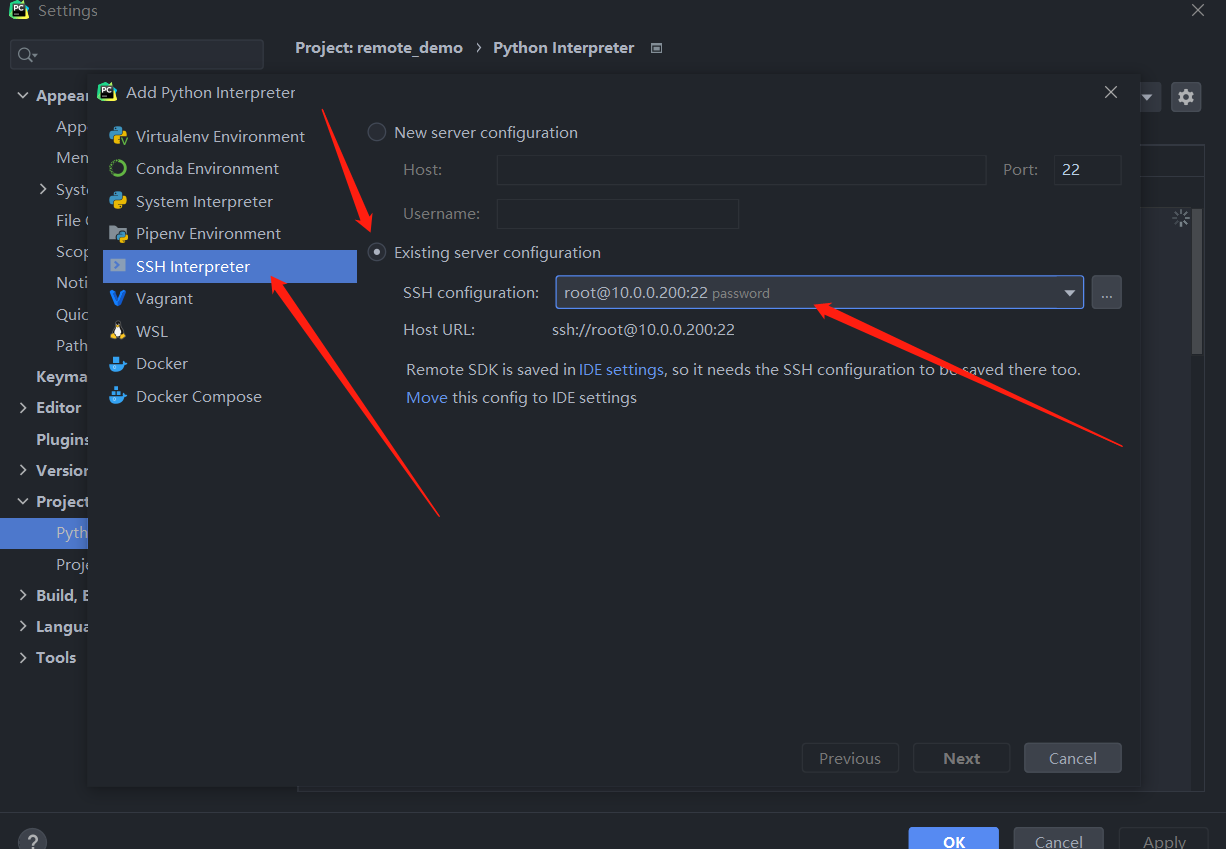Choose Pipenv Environment in interpreter list
Image resolution: width=1226 pixels, height=849 pixels.
point(230,233)
